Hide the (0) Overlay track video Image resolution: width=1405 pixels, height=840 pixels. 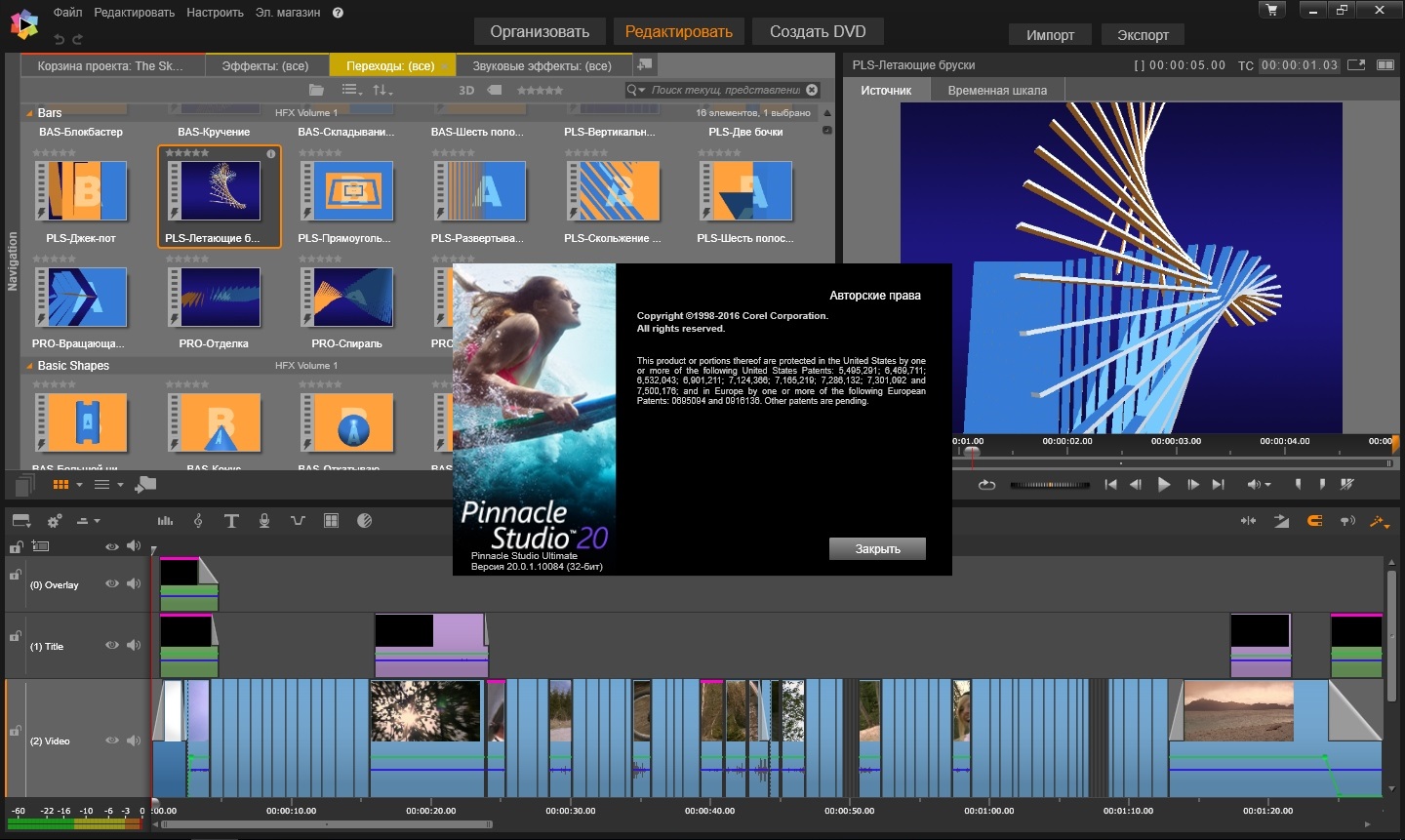click(112, 584)
